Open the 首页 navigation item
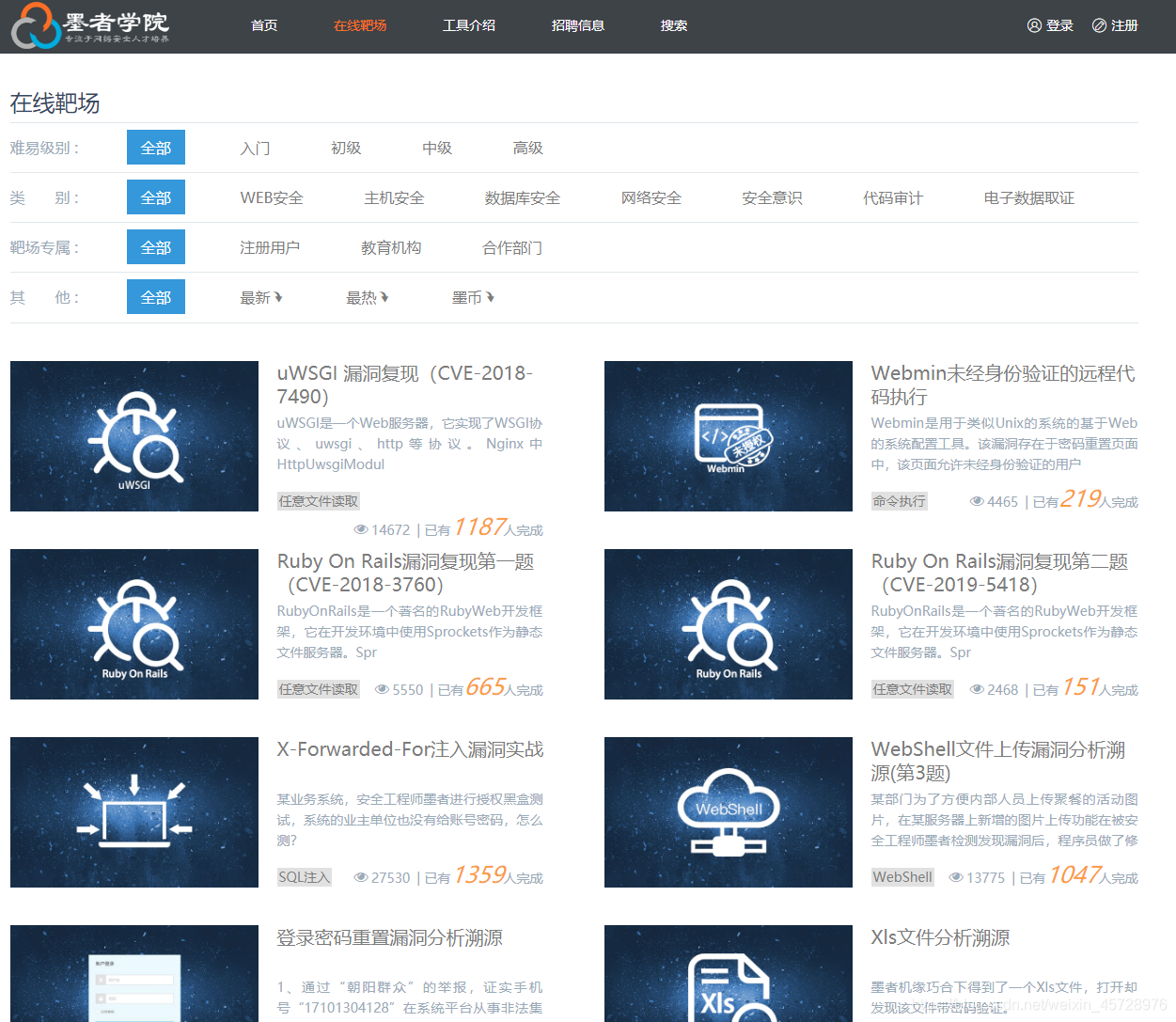Image resolution: width=1176 pixels, height=1022 pixels. pyautogui.click(x=264, y=25)
